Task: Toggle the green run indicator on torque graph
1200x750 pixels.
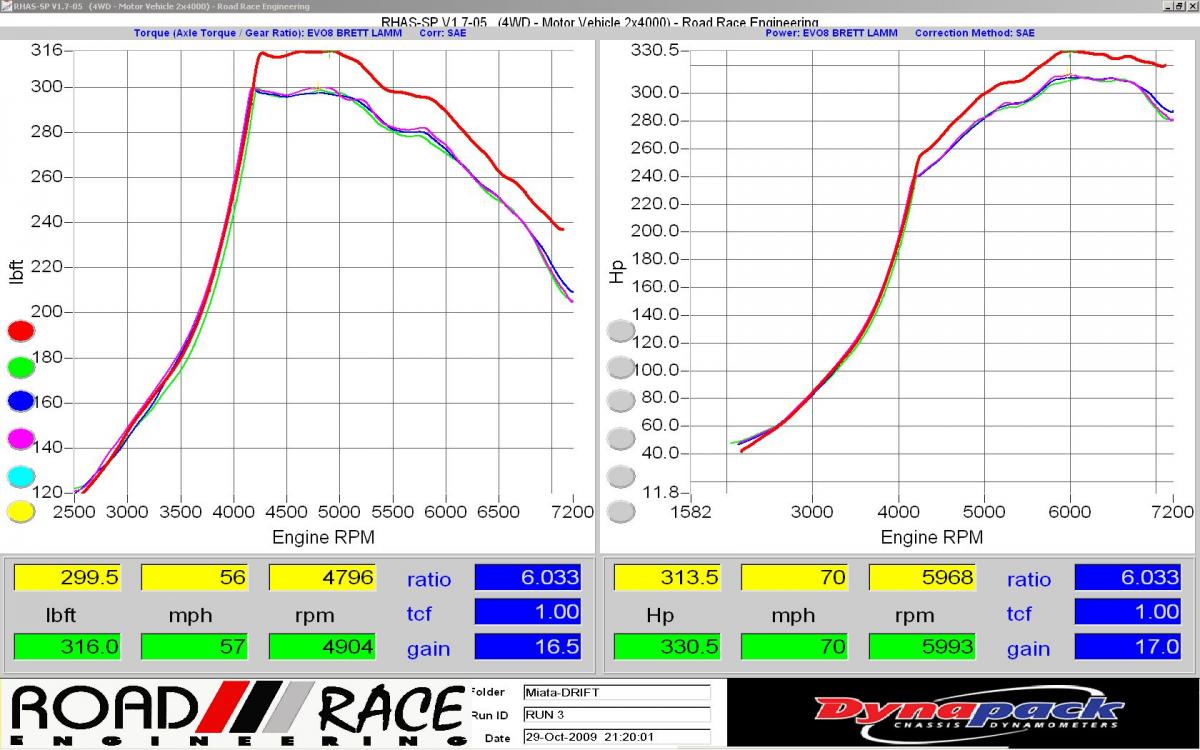Action: (21, 366)
